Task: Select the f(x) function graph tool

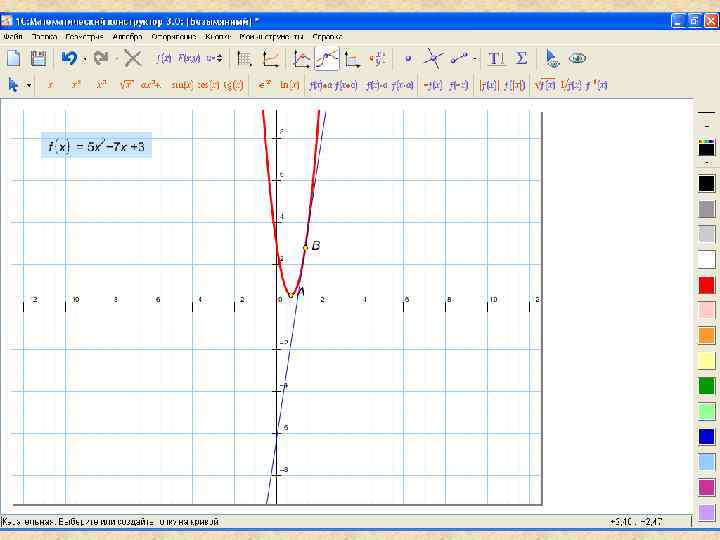Action: point(163,58)
